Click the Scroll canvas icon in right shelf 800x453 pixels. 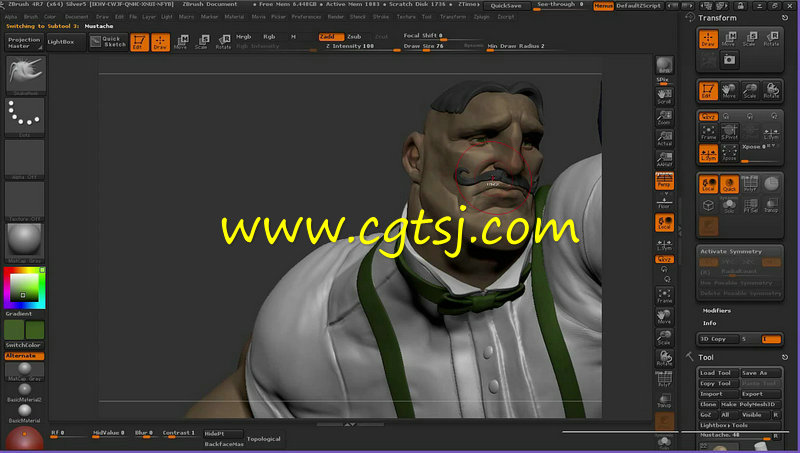tap(664, 96)
